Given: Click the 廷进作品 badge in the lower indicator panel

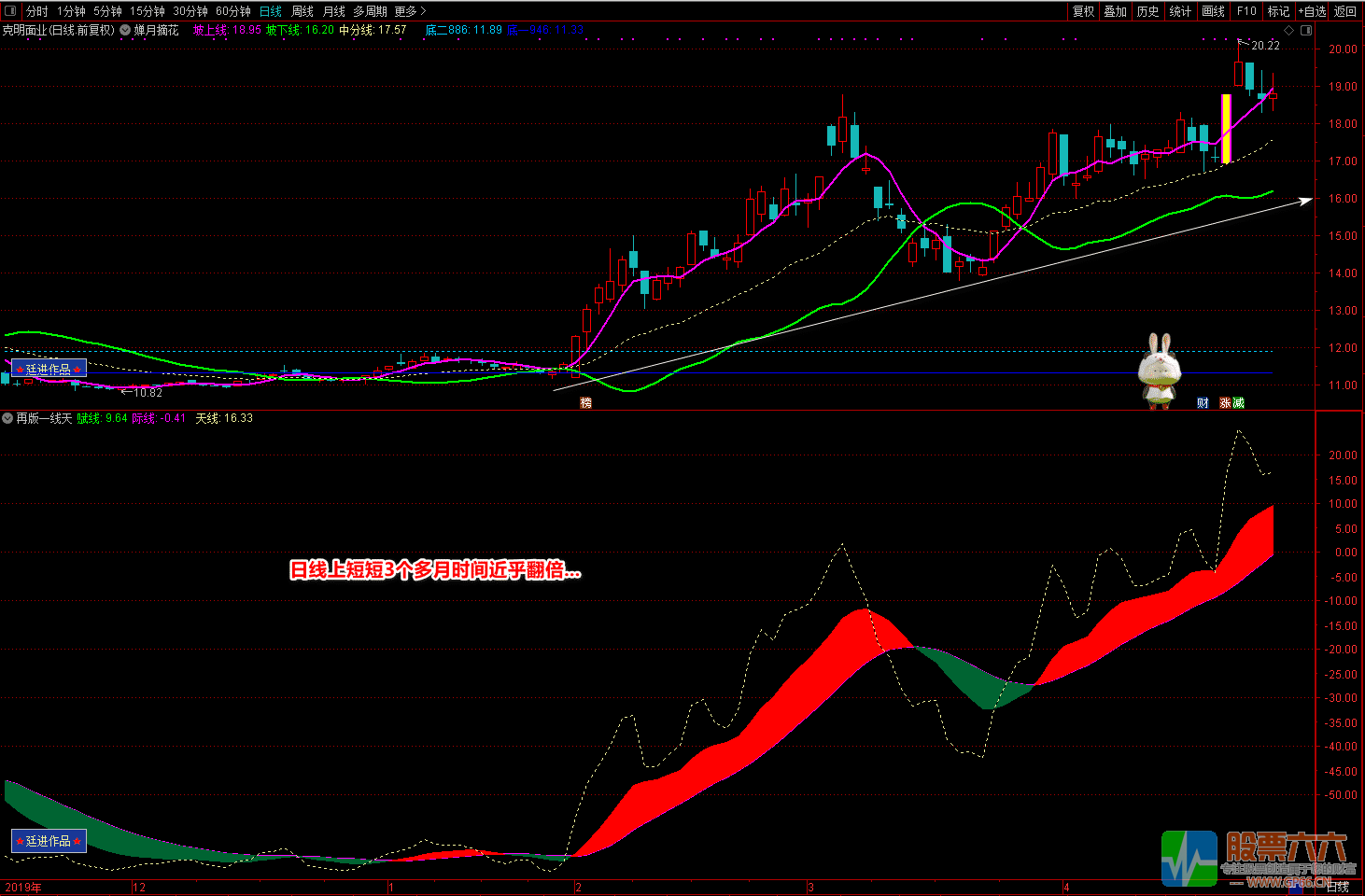Looking at the screenshot, I should pos(49,841).
